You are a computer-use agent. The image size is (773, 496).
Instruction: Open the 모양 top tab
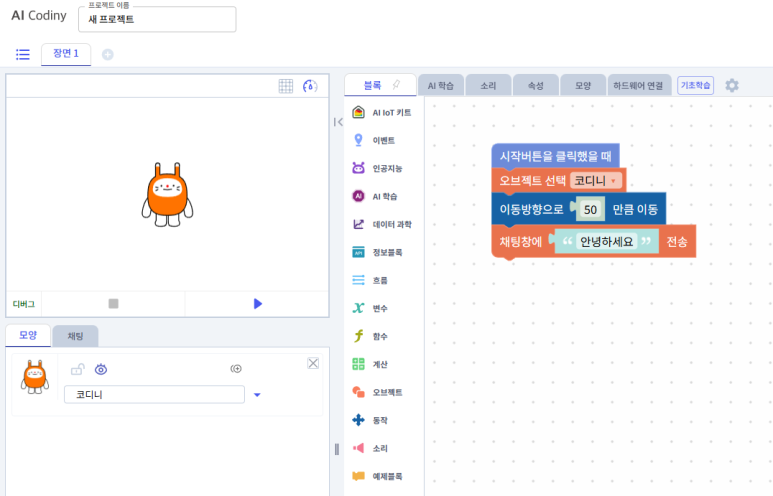click(x=583, y=85)
